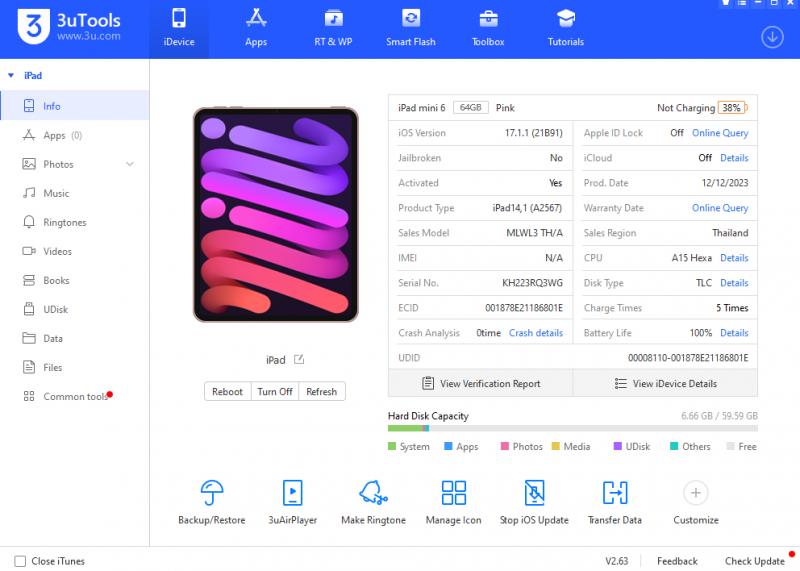Open the Manage Icon tool
Image resolution: width=800 pixels, height=571 pixels.
(454, 502)
